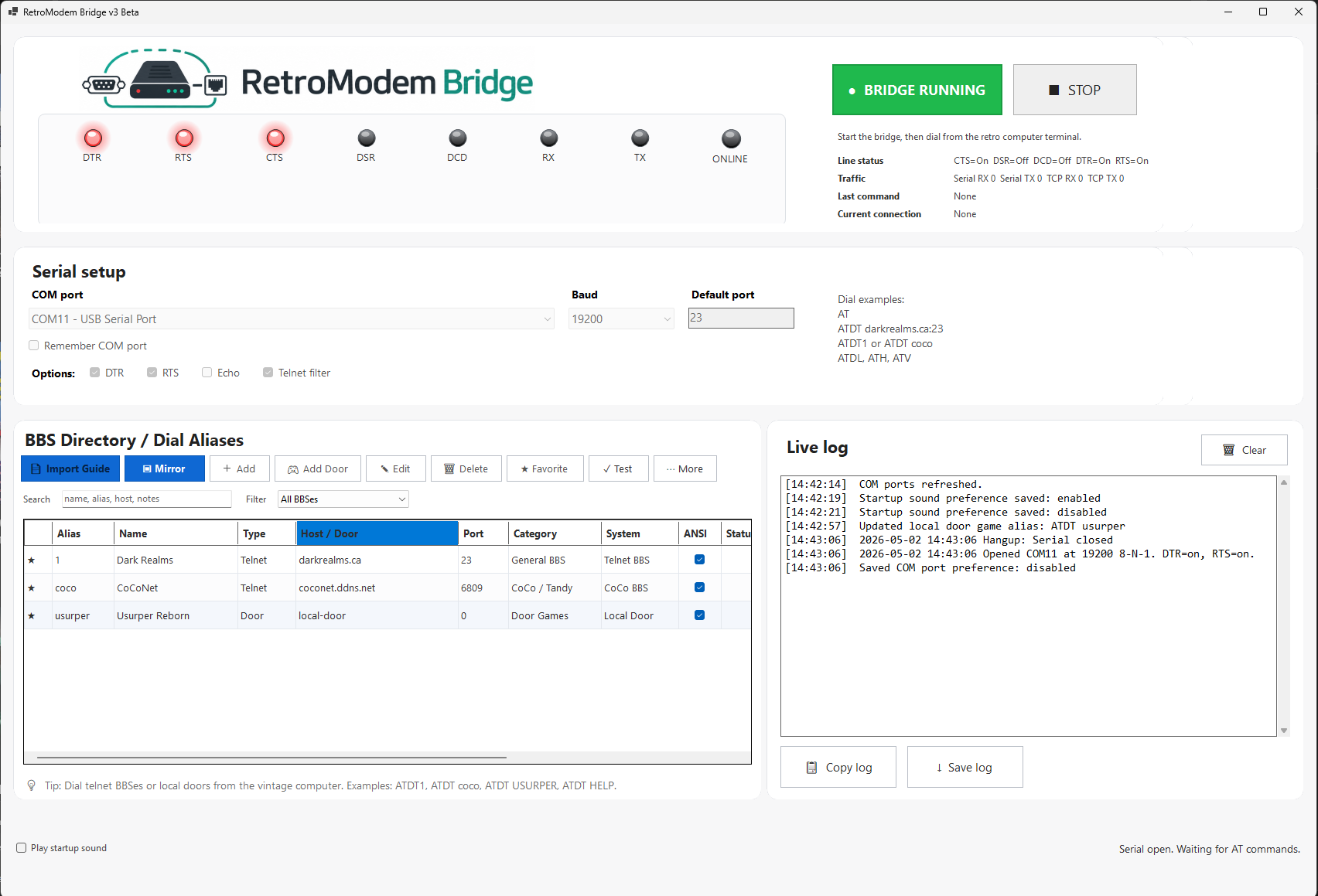Toggle the RTS option checkbox

pyautogui.click(x=152, y=373)
